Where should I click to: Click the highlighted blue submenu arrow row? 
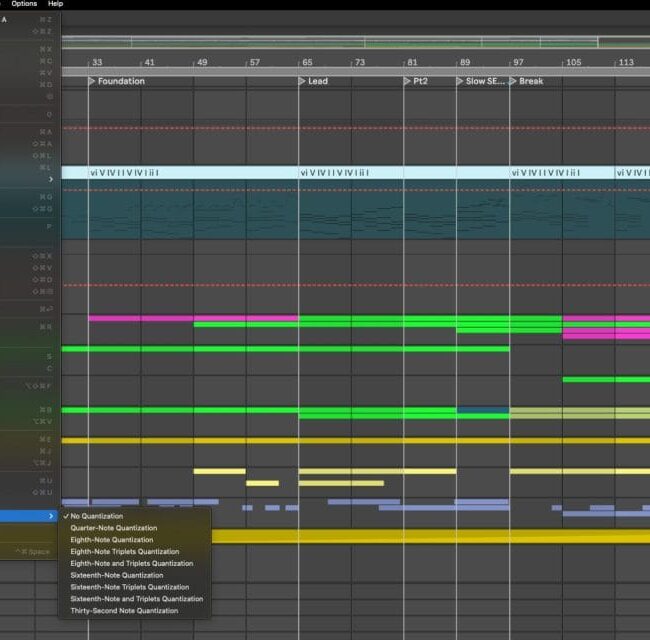click(30, 516)
